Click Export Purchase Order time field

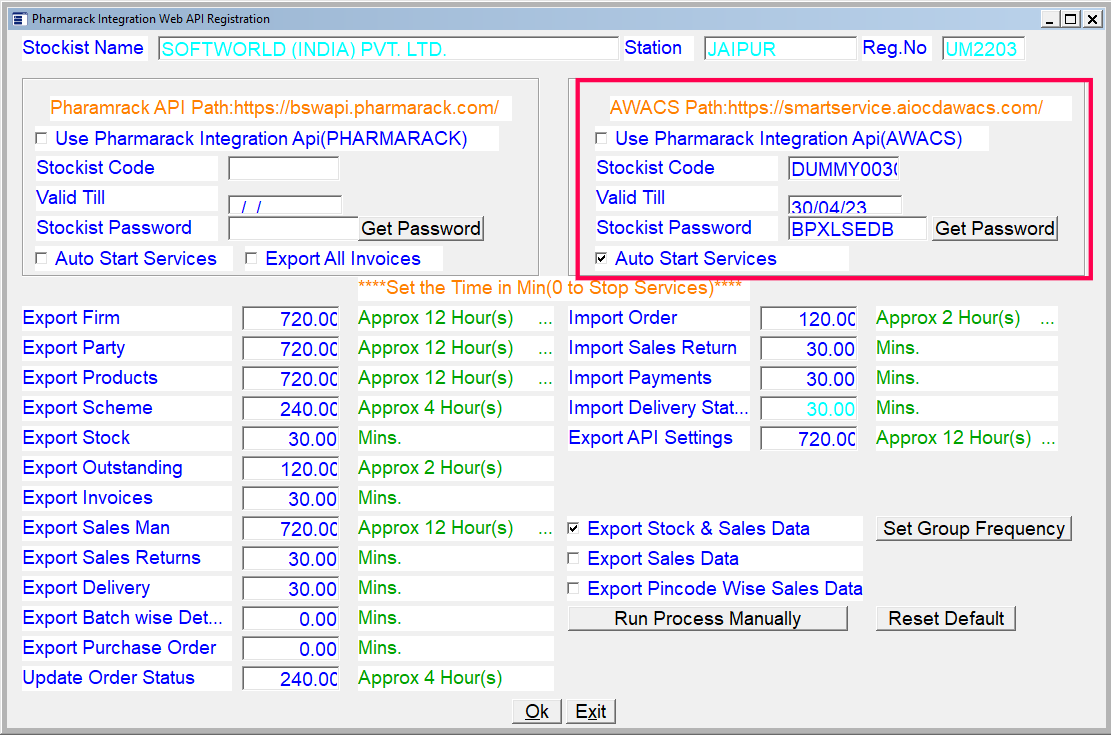point(291,649)
